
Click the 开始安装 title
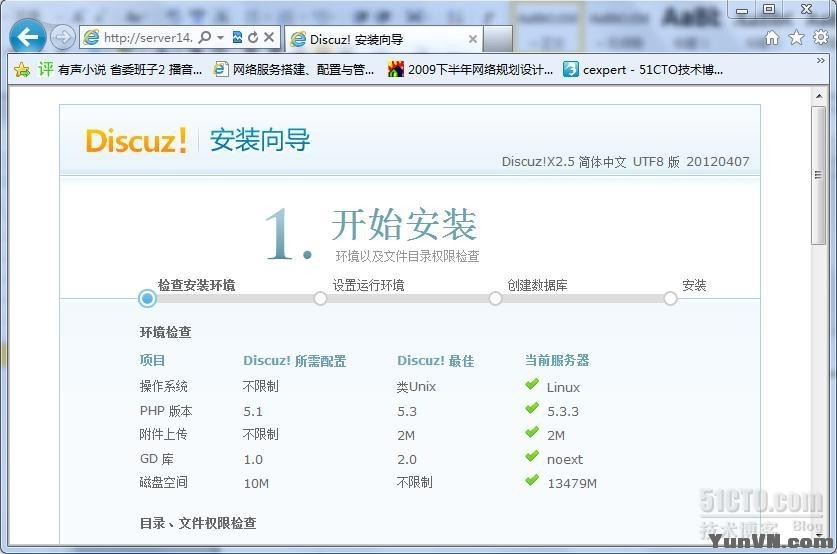pyautogui.click(x=404, y=224)
